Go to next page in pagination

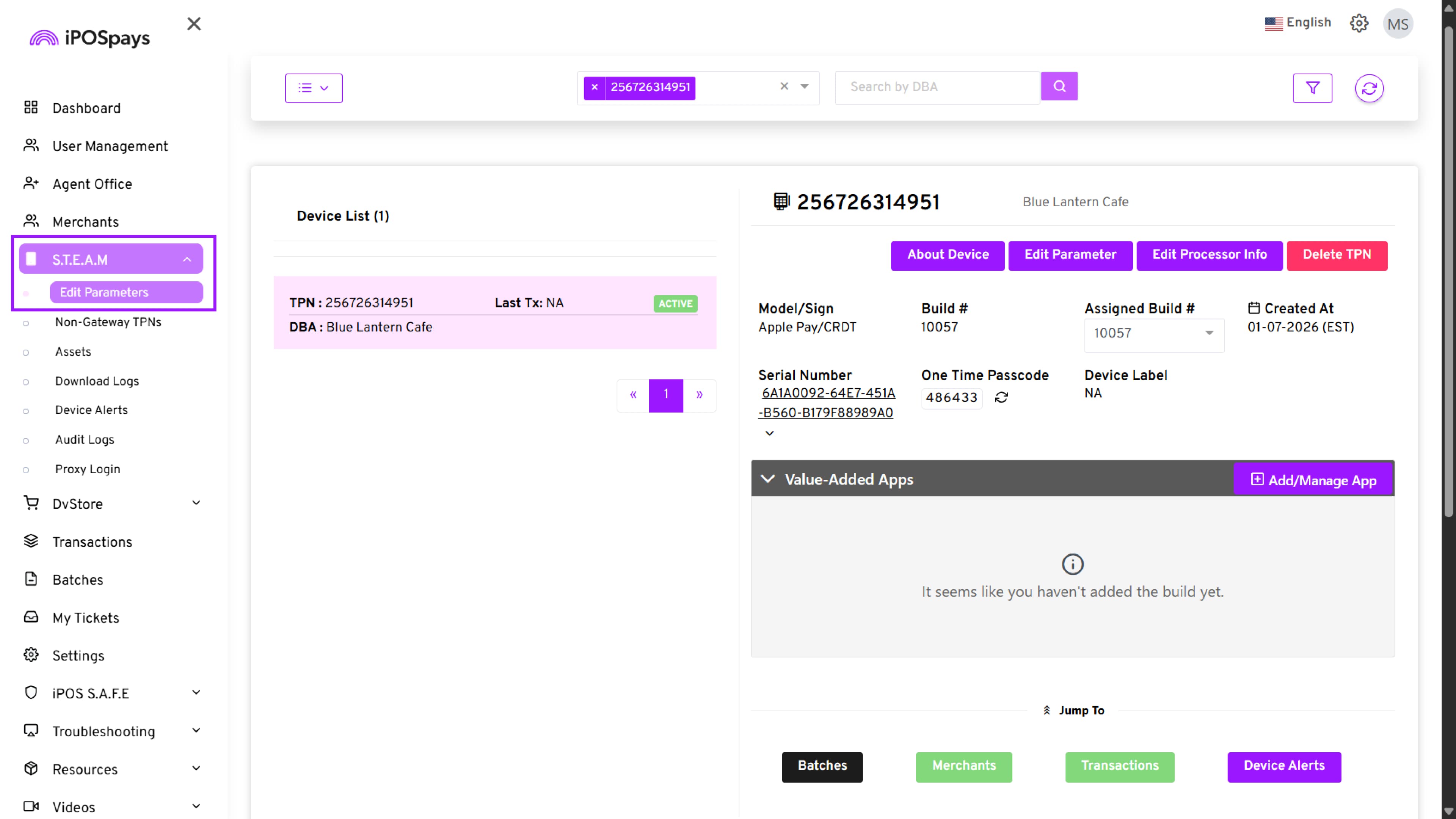(699, 394)
